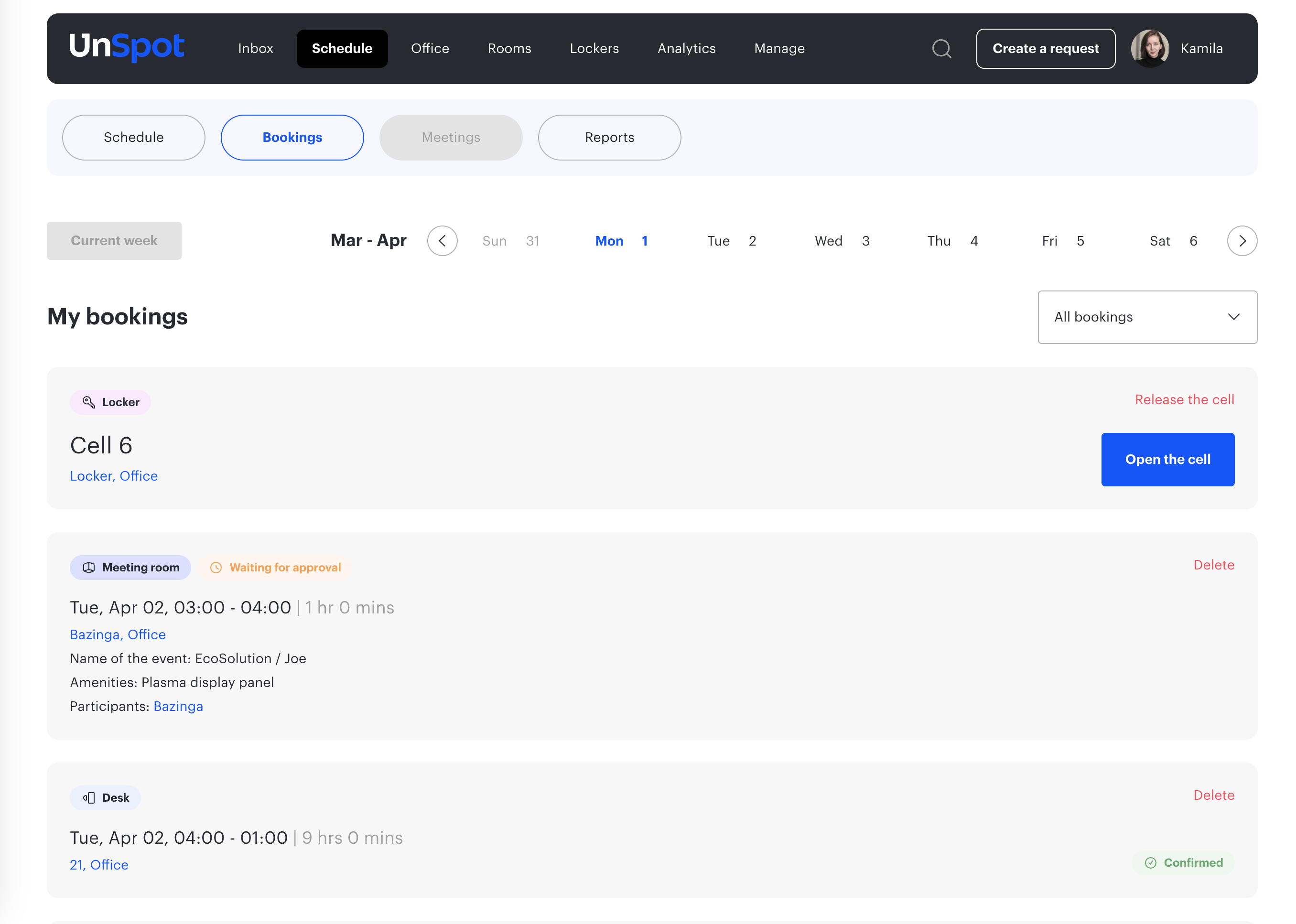Open the Inbox menu
1296x924 pixels.
click(256, 48)
